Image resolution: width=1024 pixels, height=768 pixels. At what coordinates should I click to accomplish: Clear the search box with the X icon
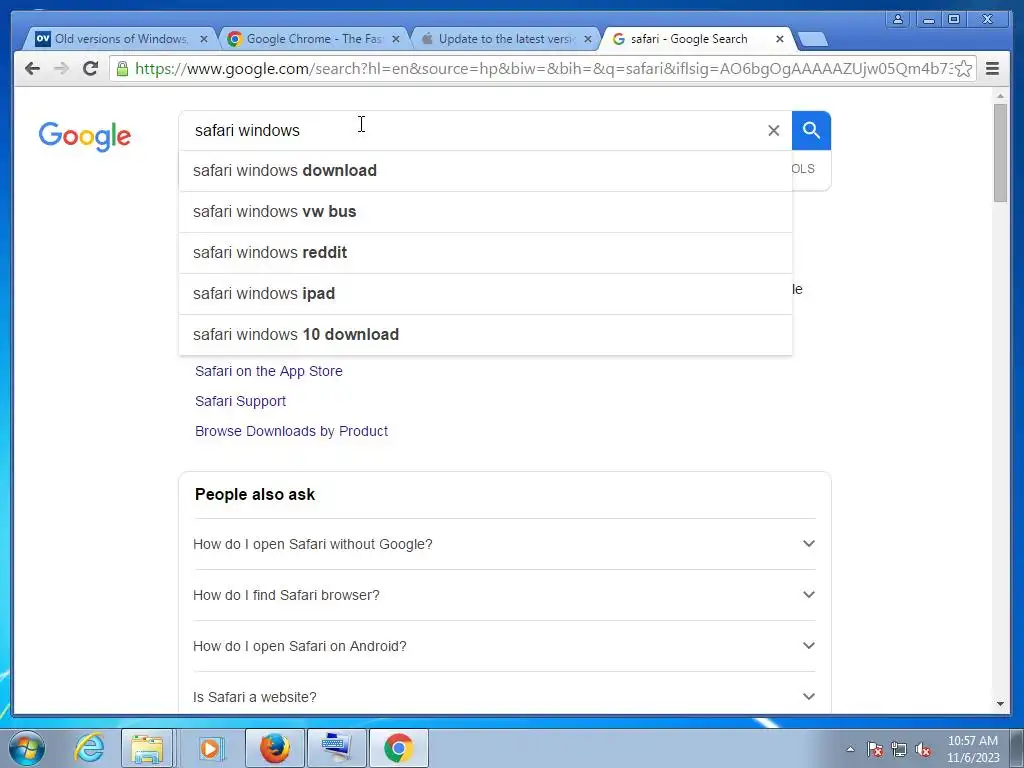coord(773,131)
